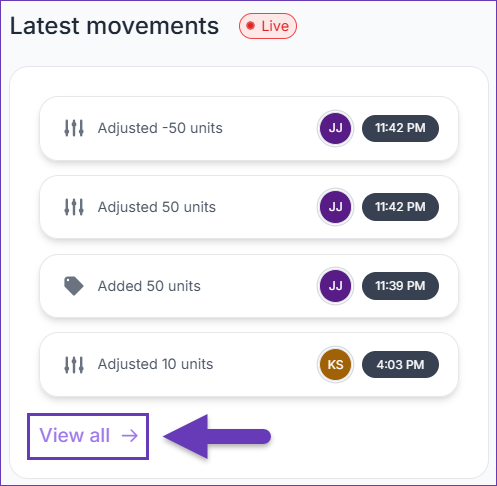
Task: Select the Adjusted 10 units movement text
Action: (x=155, y=364)
